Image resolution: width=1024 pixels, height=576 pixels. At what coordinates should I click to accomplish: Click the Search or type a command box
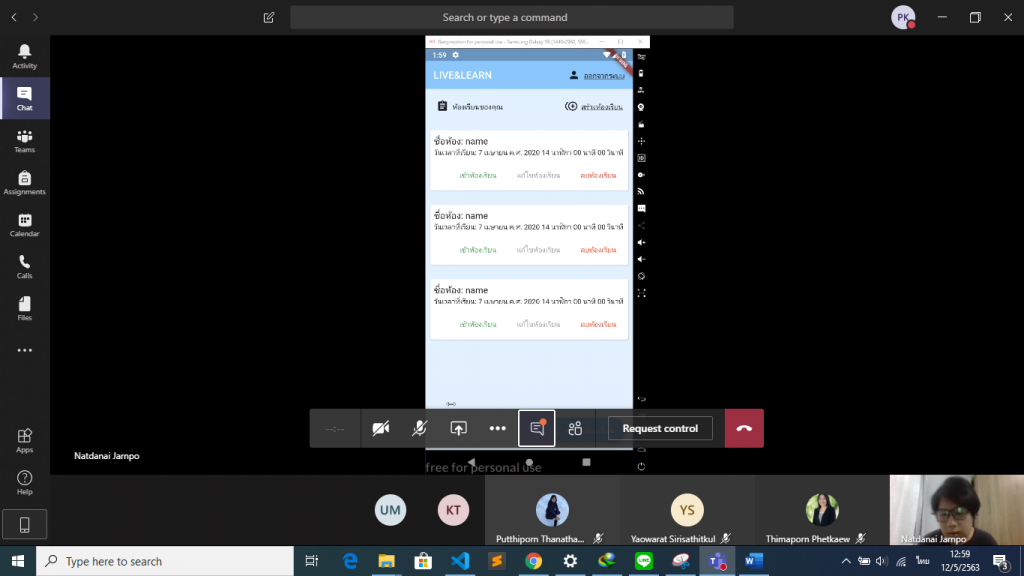click(511, 17)
